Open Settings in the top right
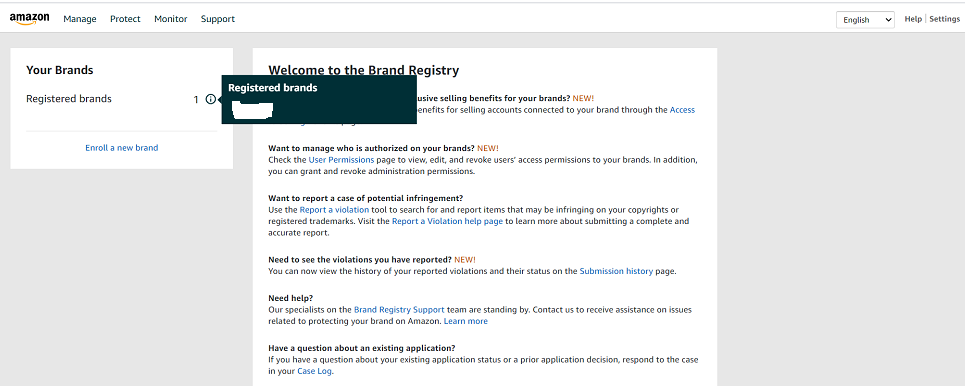This screenshot has height=387, width=965. coord(944,19)
